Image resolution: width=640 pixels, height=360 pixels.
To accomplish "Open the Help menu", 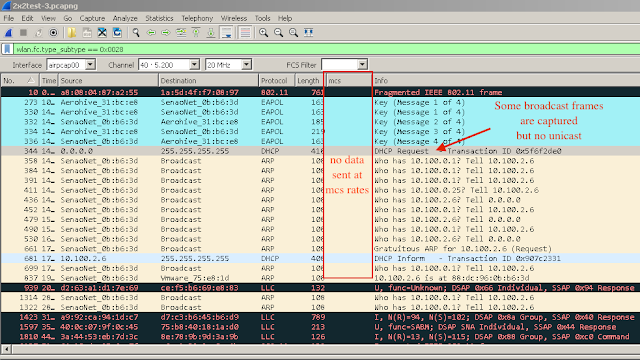I will click(285, 18).
